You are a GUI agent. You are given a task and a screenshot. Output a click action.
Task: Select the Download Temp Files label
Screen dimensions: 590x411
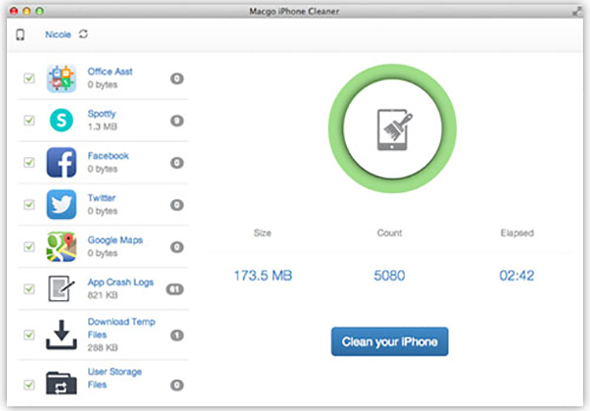121,328
